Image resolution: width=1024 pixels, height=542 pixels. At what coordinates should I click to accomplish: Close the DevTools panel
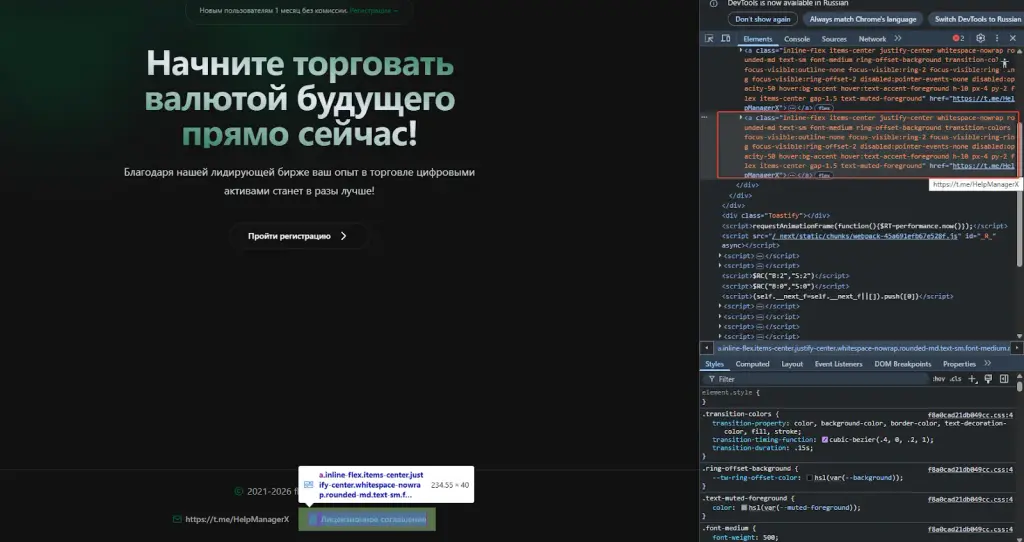[x=1013, y=39]
